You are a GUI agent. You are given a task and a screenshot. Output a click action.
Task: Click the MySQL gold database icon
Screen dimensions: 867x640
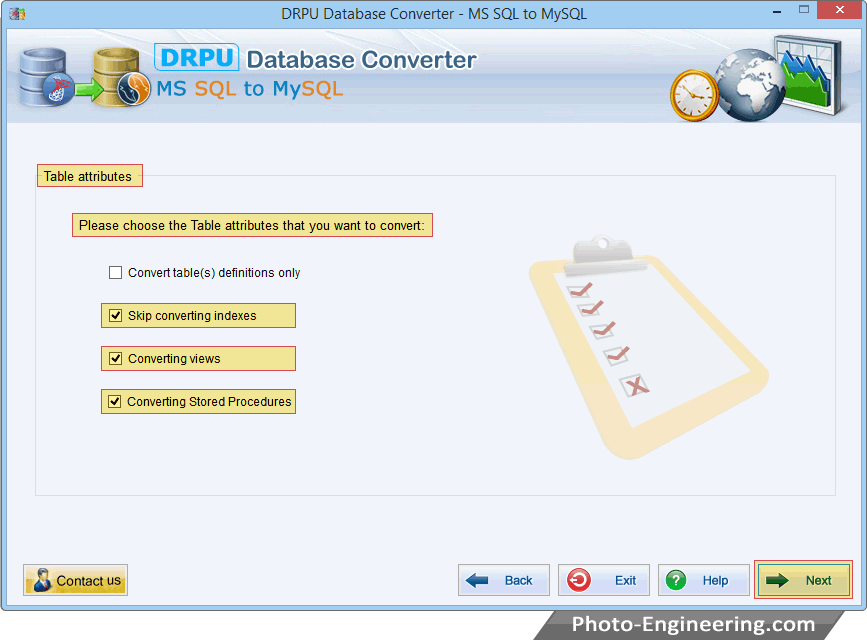(x=122, y=77)
